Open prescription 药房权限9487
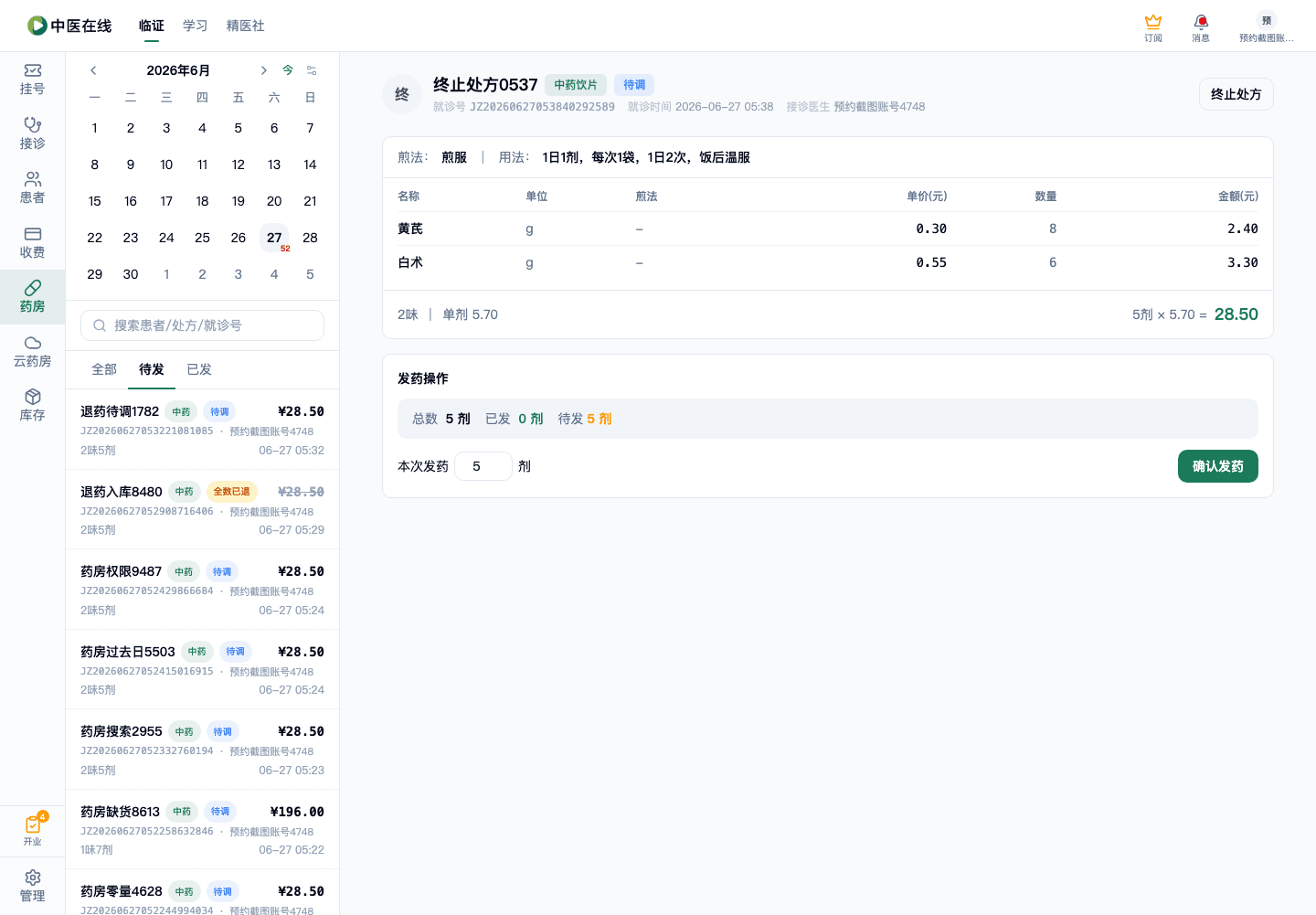1316x915 pixels. tap(202, 590)
